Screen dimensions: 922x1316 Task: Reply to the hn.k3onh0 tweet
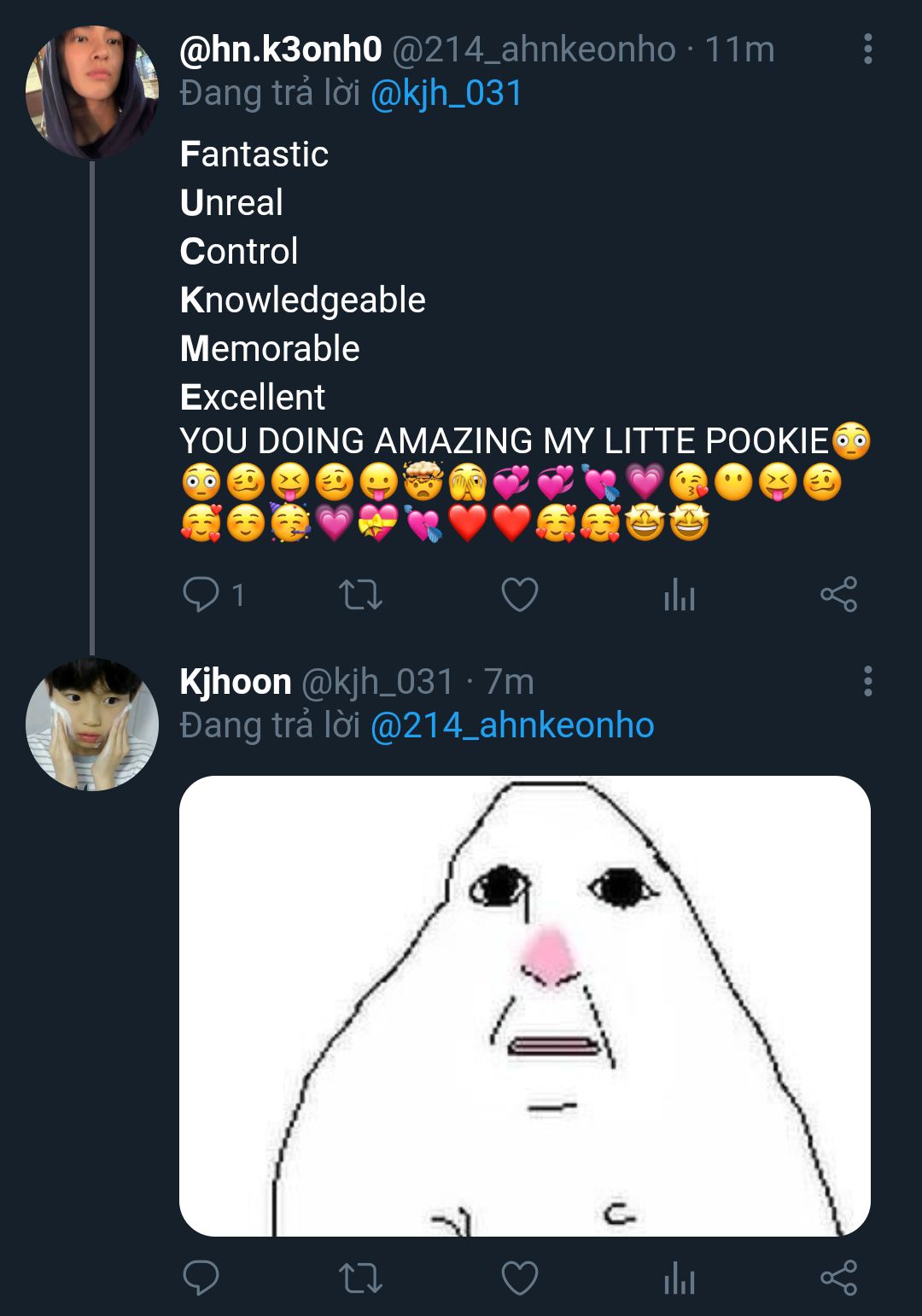point(201,595)
